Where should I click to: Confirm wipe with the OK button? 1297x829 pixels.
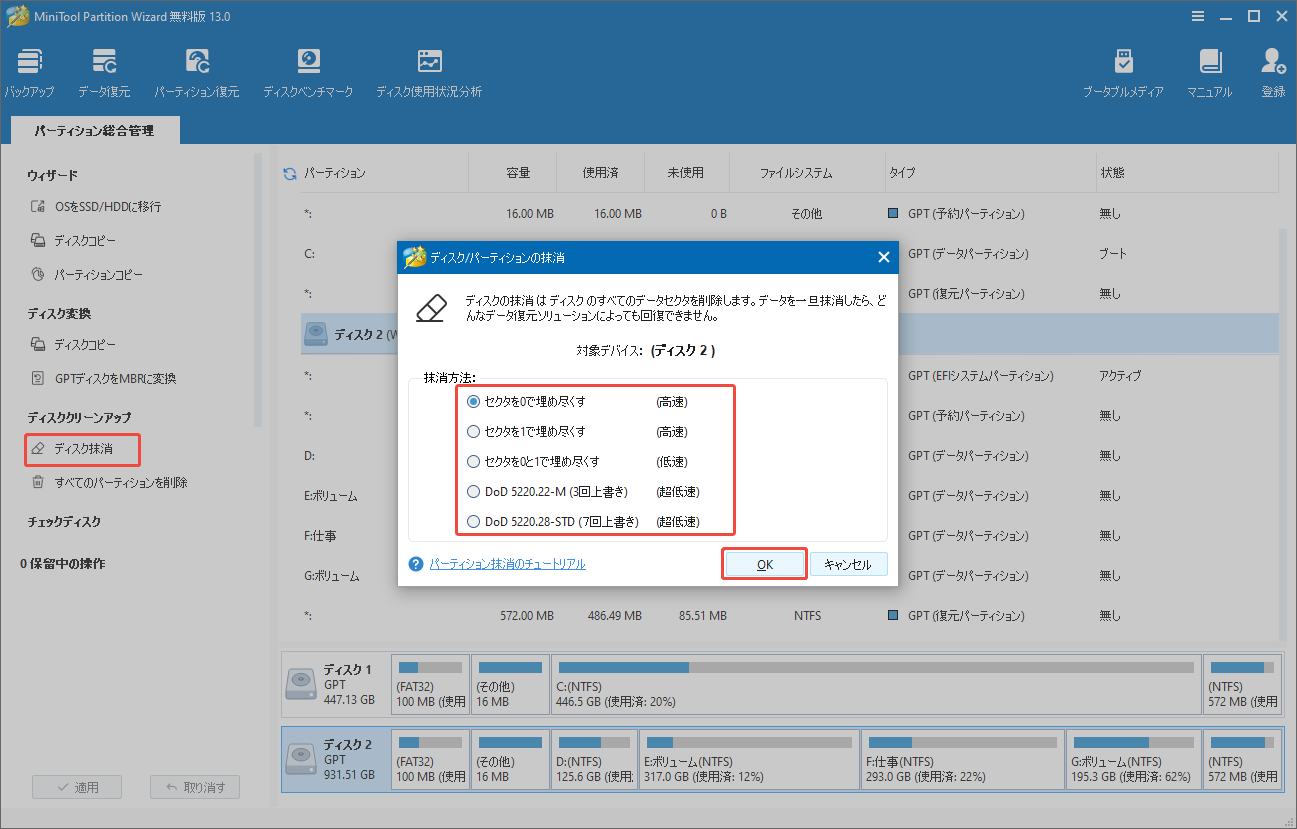coord(764,564)
